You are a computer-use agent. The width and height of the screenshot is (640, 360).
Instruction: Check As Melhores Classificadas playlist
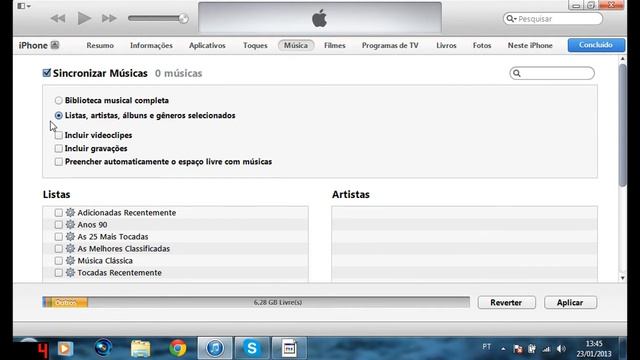pos(59,249)
